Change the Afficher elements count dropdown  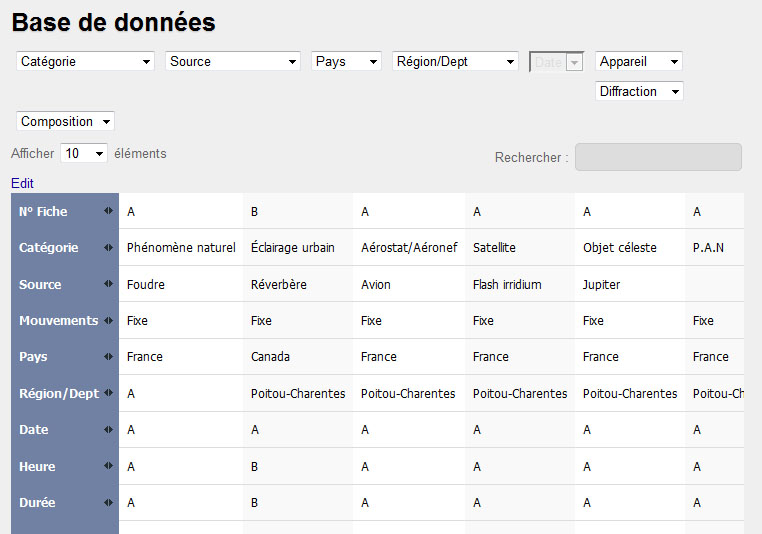click(x=84, y=154)
